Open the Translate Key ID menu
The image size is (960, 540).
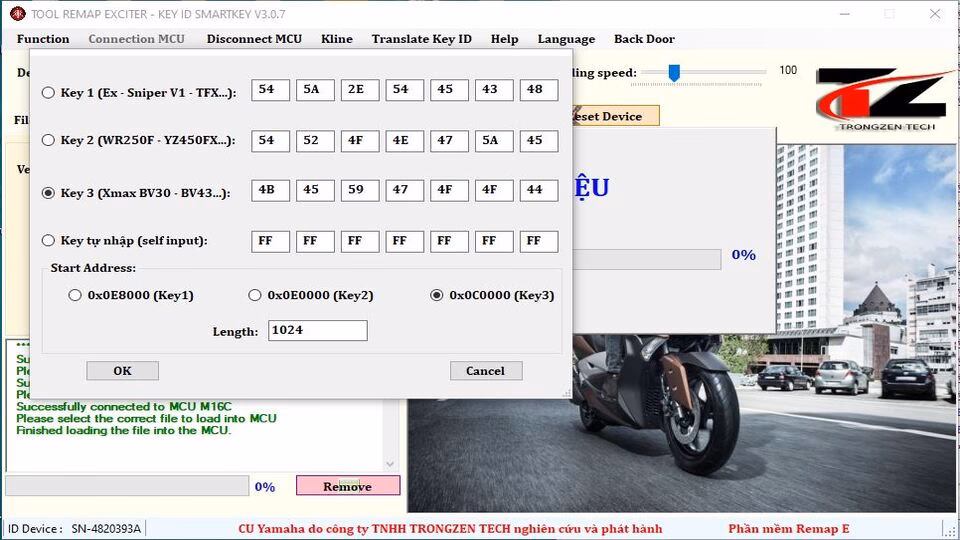click(x=421, y=39)
